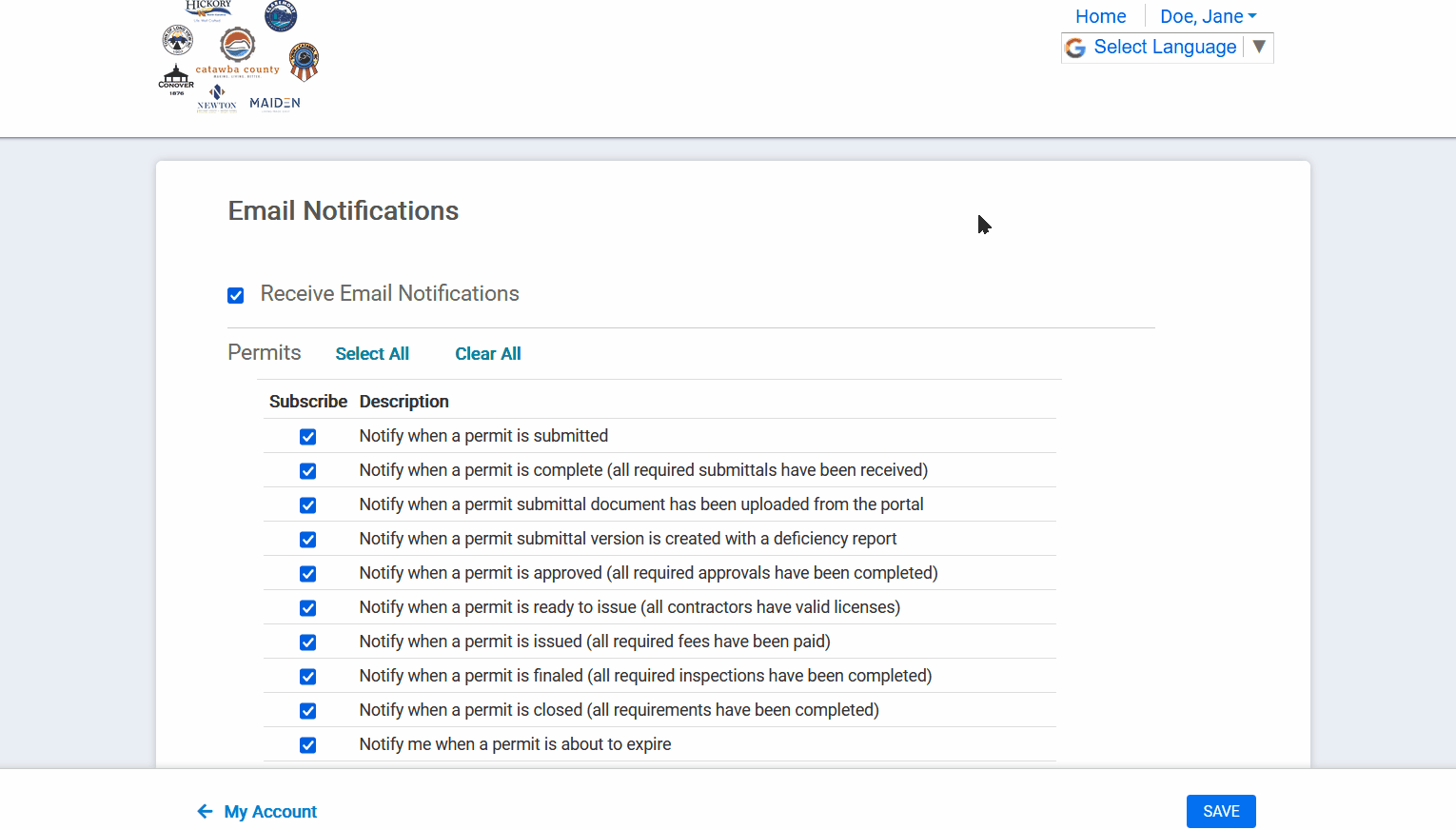The image size is (1456, 830).
Task: Toggle the permit about to expire checkbox
Action: pyautogui.click(x=307, y=745)
